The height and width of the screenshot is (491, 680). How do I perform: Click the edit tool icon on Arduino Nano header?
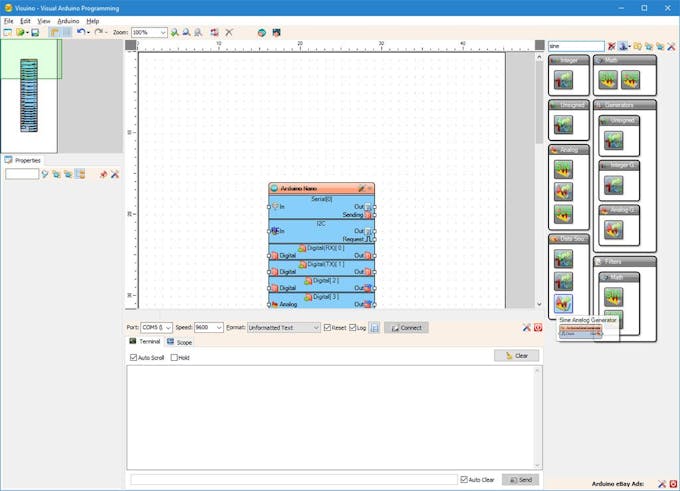point(362,188)
